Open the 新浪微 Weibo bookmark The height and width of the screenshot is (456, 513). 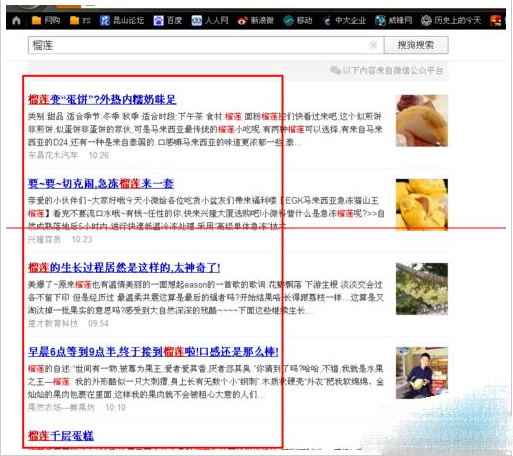[x=256, y=21]
